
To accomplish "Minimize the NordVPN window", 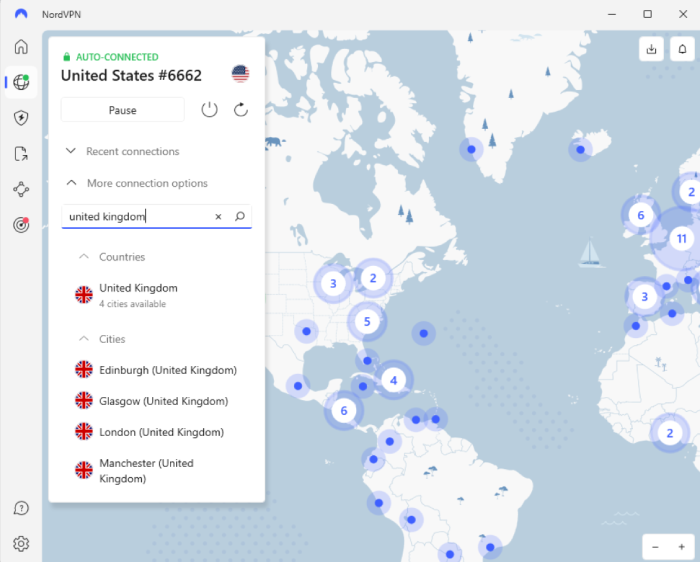I will pyautogui.click(x=612, y=14).
